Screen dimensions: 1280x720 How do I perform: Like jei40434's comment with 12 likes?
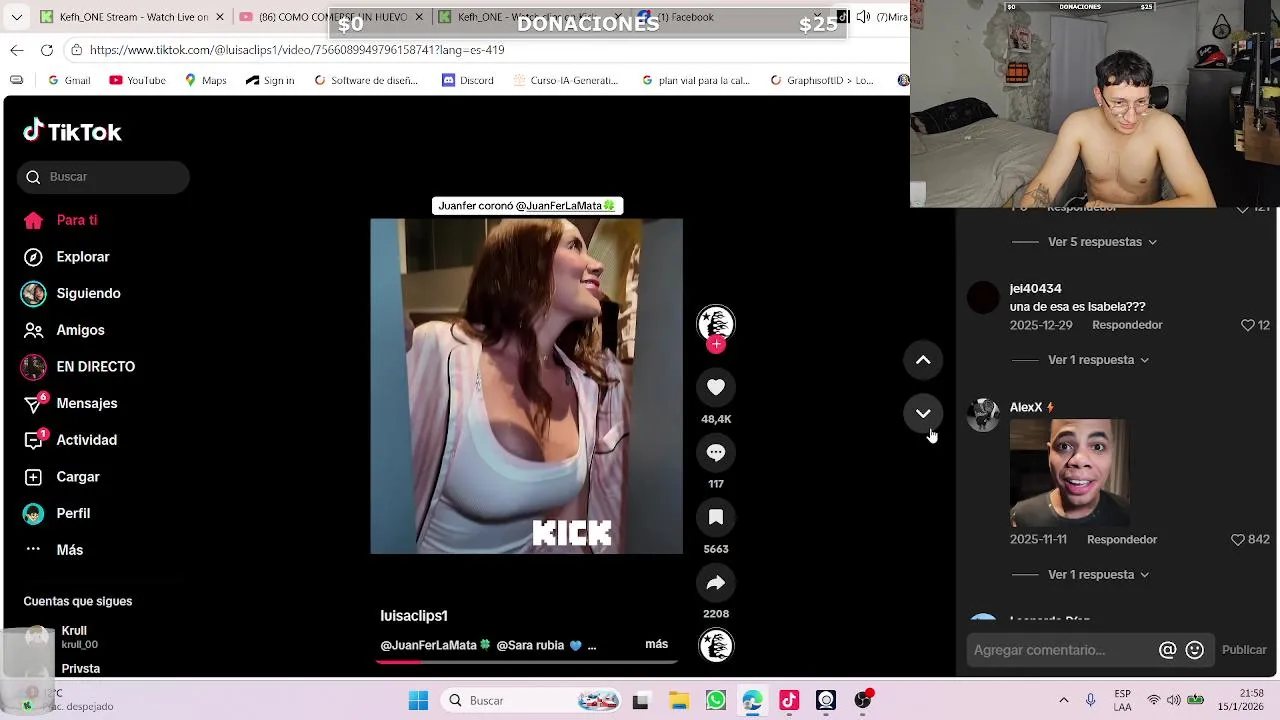1247,325
